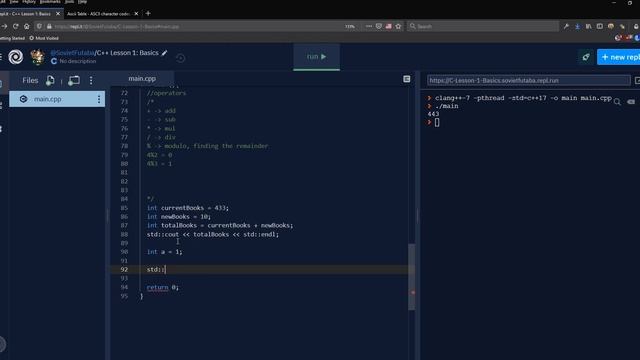The image size is (640, 360).
Task: Open the Tools menu
Action: click(x=69, y=2)
